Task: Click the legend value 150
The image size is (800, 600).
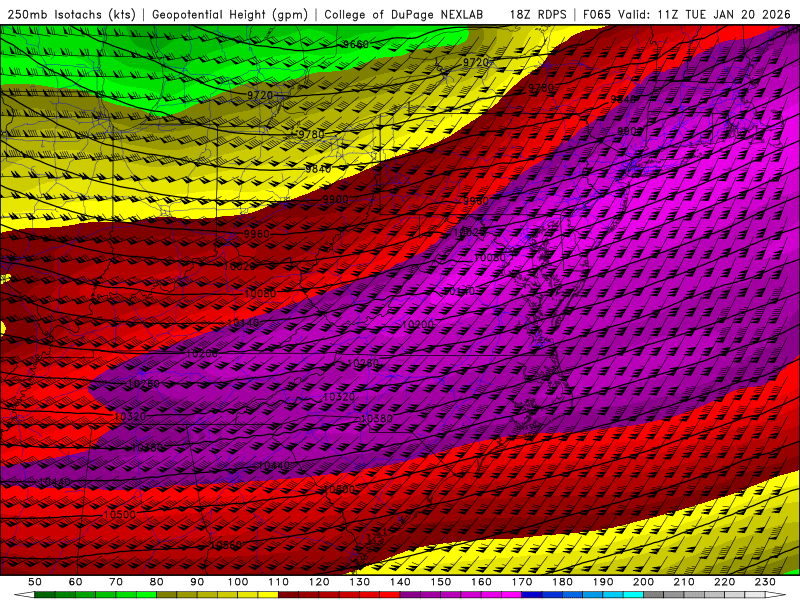Action: pos(440,582)
